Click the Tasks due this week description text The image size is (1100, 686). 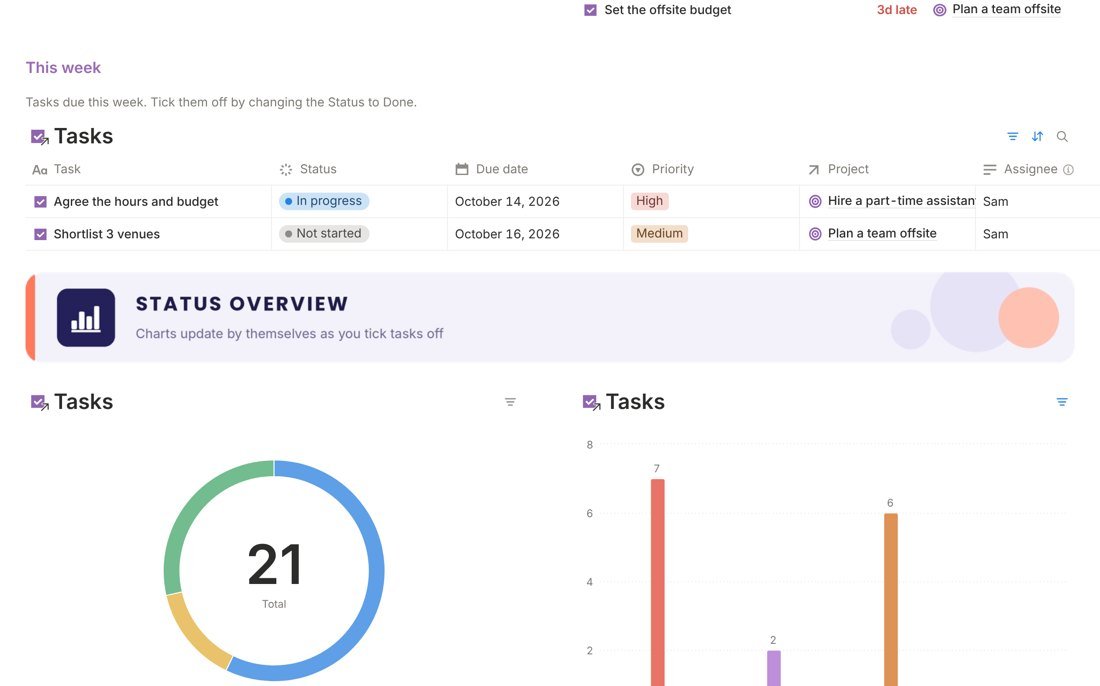coord(221,102)
